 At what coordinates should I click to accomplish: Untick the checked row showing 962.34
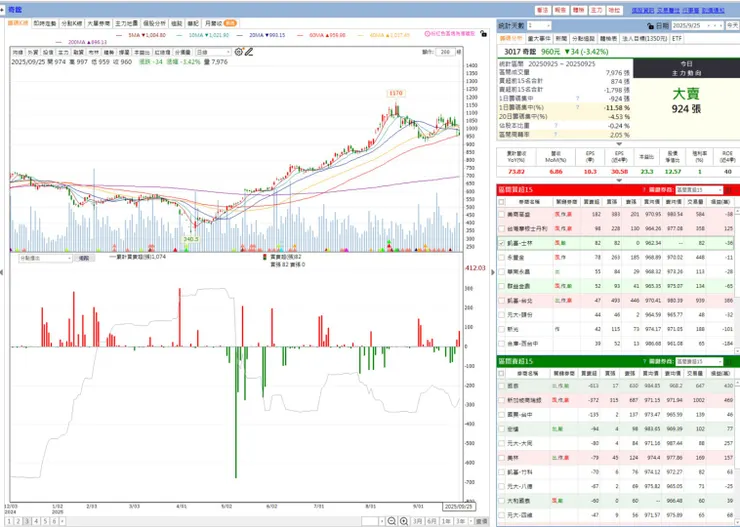point(501,243)
